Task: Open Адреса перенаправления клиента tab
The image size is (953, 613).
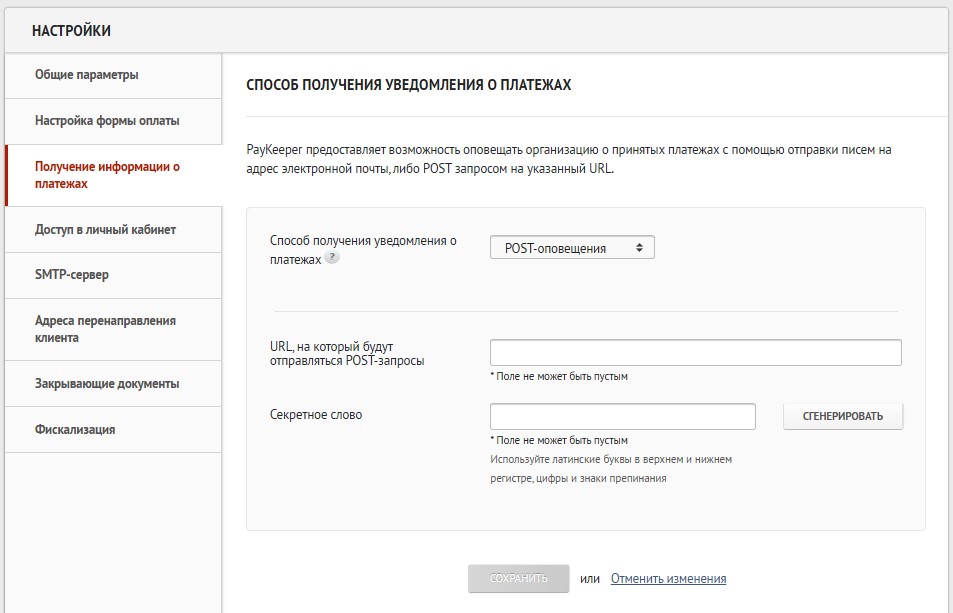Action: (x=105, y=329)
